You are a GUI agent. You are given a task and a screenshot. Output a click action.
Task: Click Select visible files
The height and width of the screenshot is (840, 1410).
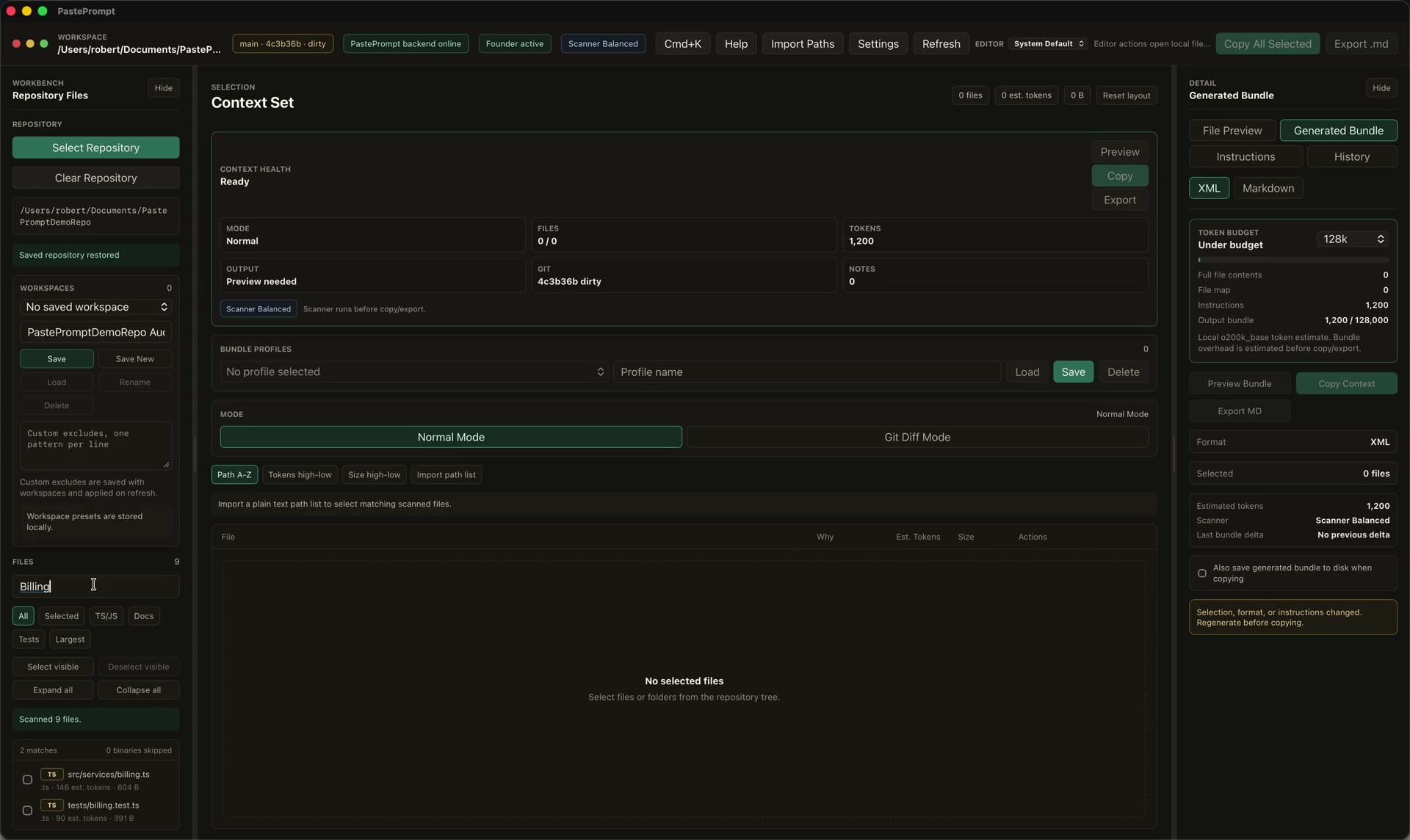tap(53, 667)
